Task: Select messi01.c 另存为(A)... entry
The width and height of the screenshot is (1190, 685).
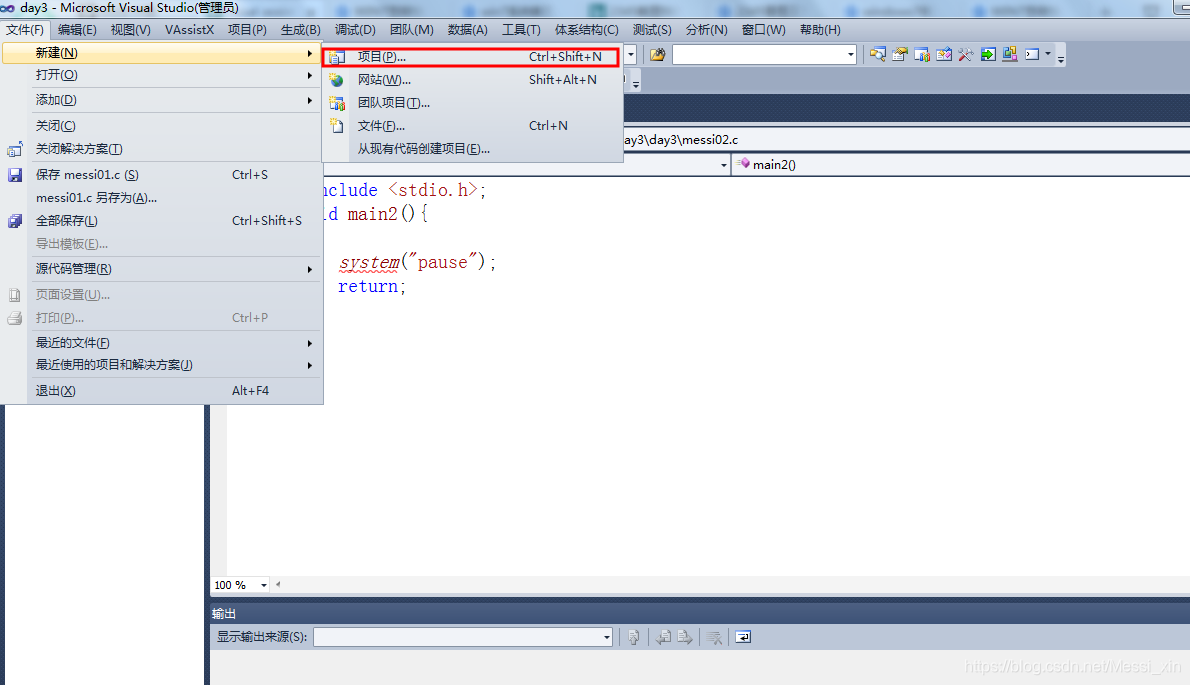Action: (x=162, y=198)
